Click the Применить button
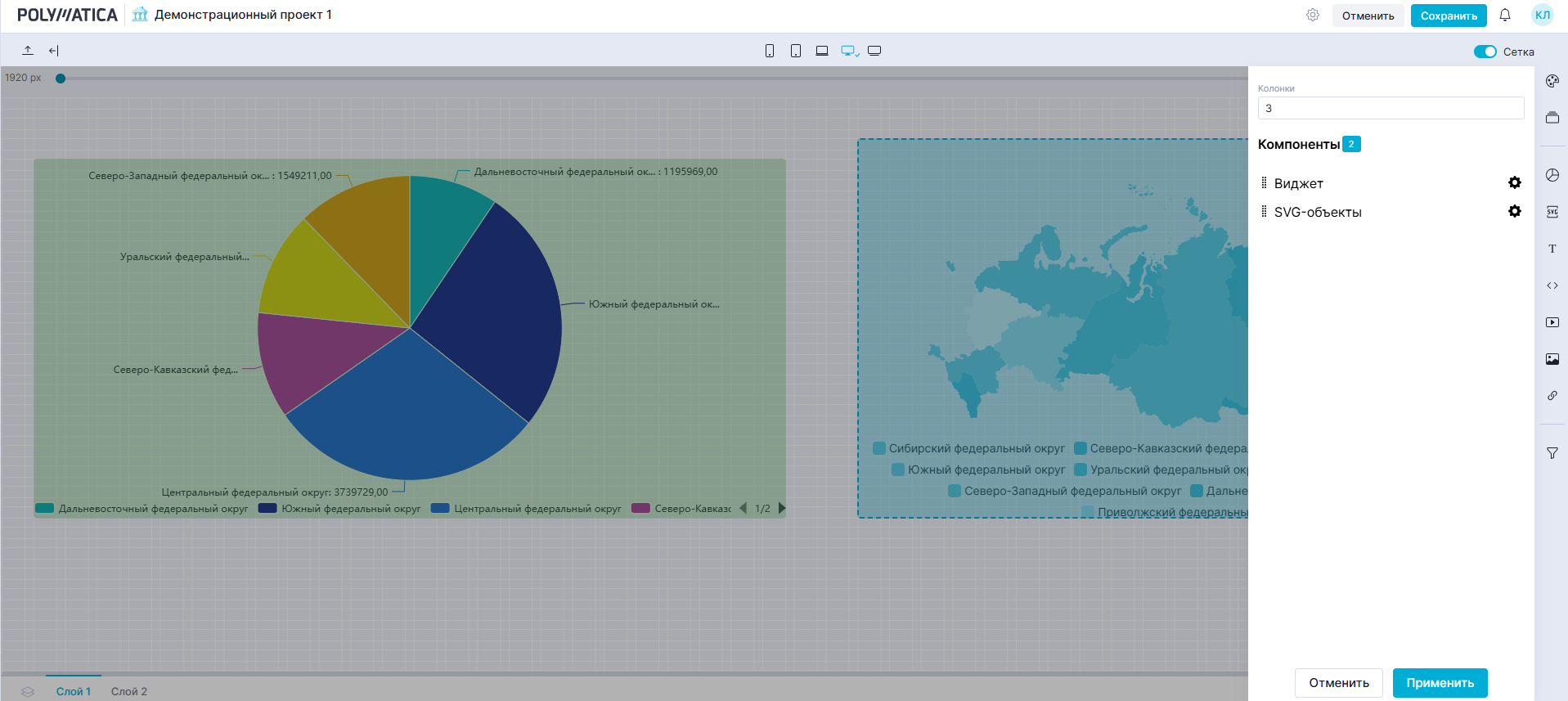Image resolution: width=1568 pixels, height=701 pixels. [x=1440, y=683]
